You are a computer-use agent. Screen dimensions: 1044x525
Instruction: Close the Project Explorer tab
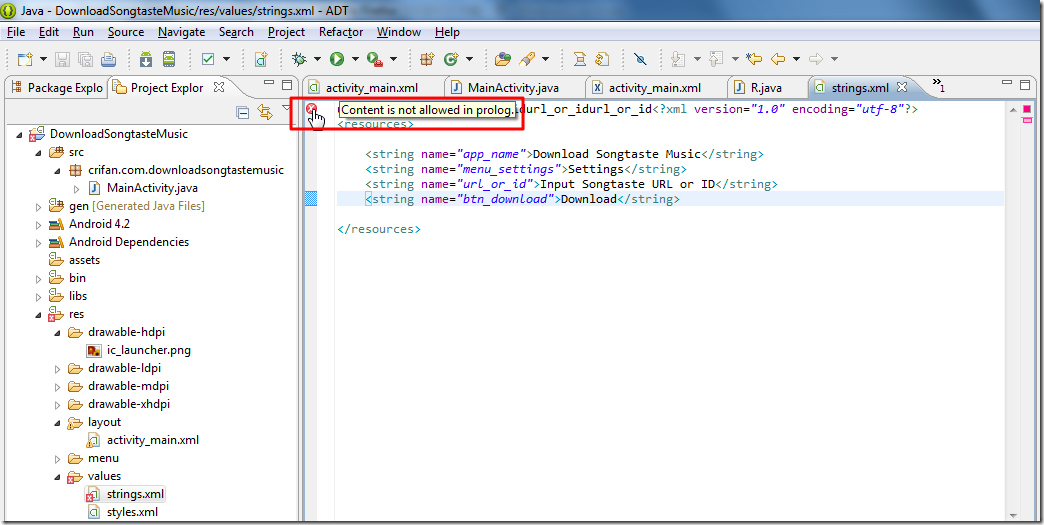[x=219, y=87]
